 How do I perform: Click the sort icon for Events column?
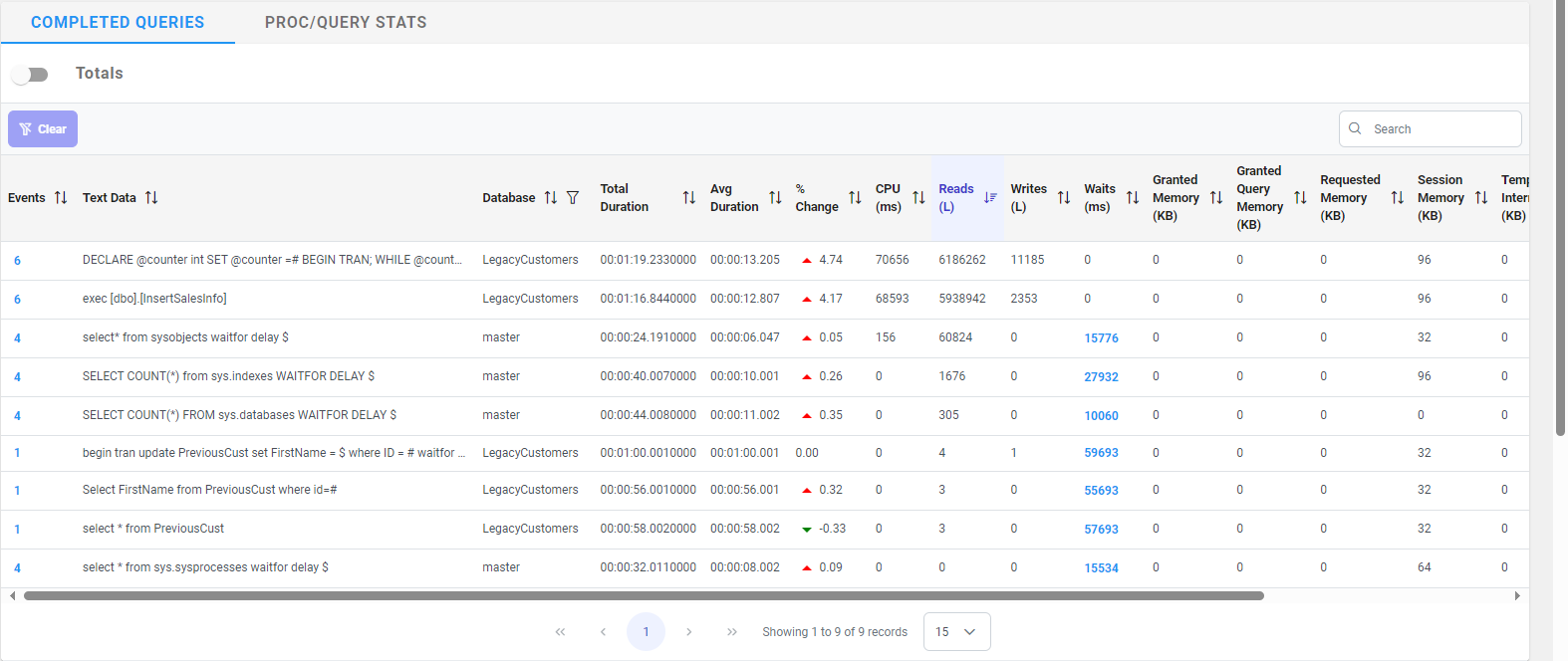[61, 197]
